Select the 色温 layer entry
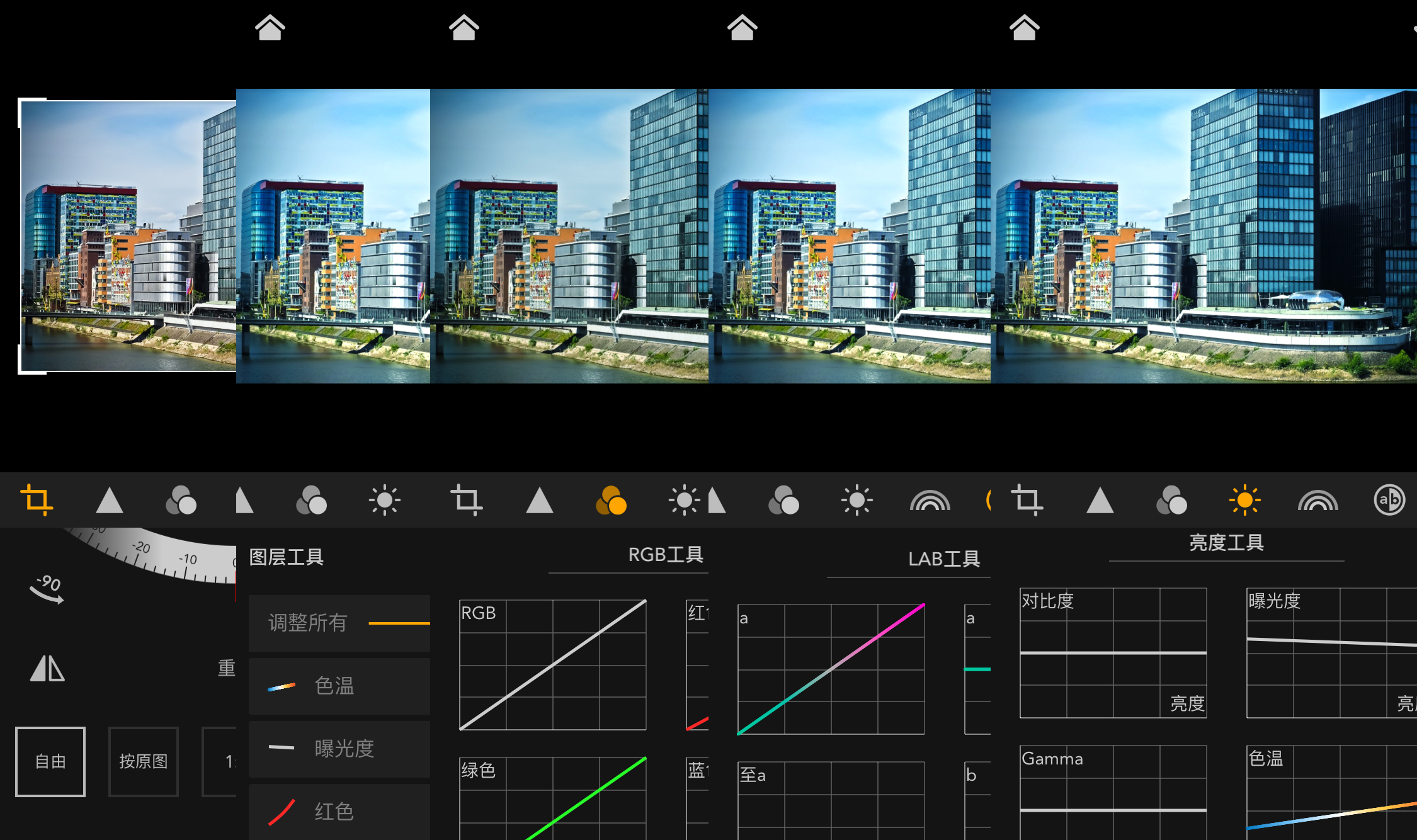The height and width of the screenshot is (840, 1417). click(x=339, y=686)
